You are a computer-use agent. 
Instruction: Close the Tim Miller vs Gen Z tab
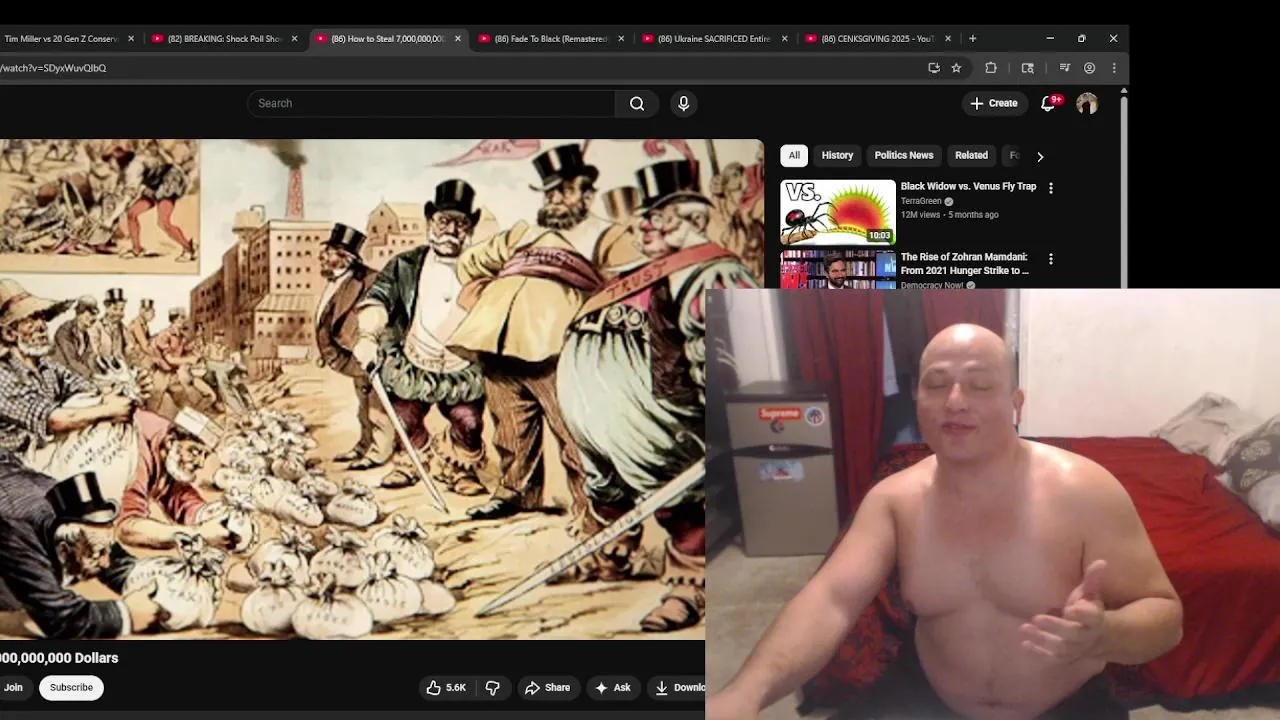point(131,39)
